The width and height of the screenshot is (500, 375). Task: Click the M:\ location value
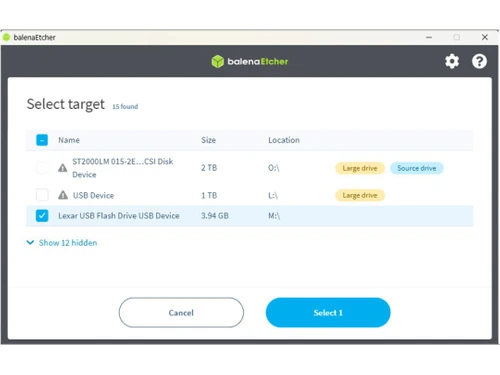coord(274,216)
